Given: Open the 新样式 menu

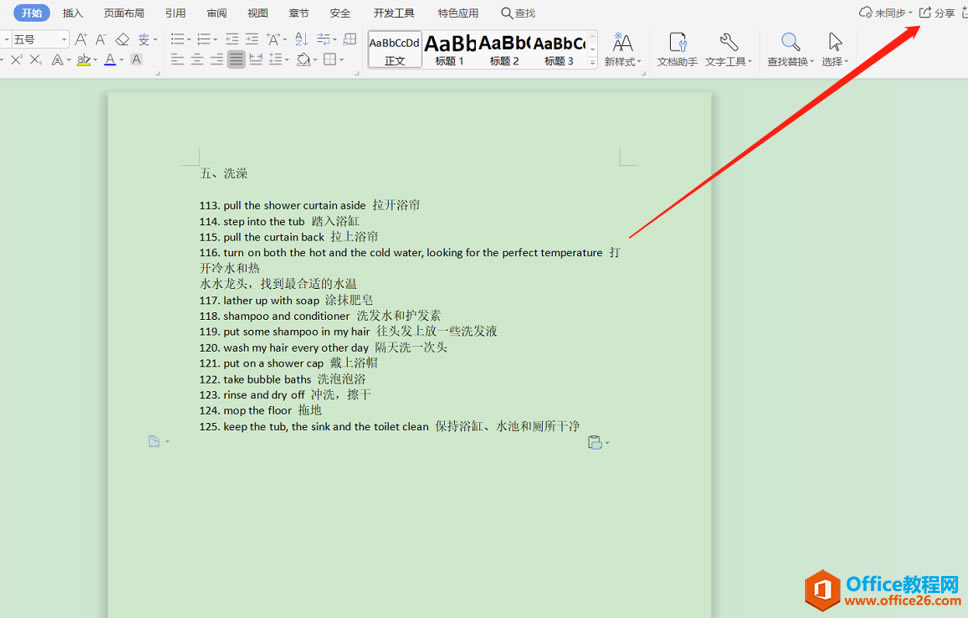Looking at the screenshot, I should click(623, 49).
